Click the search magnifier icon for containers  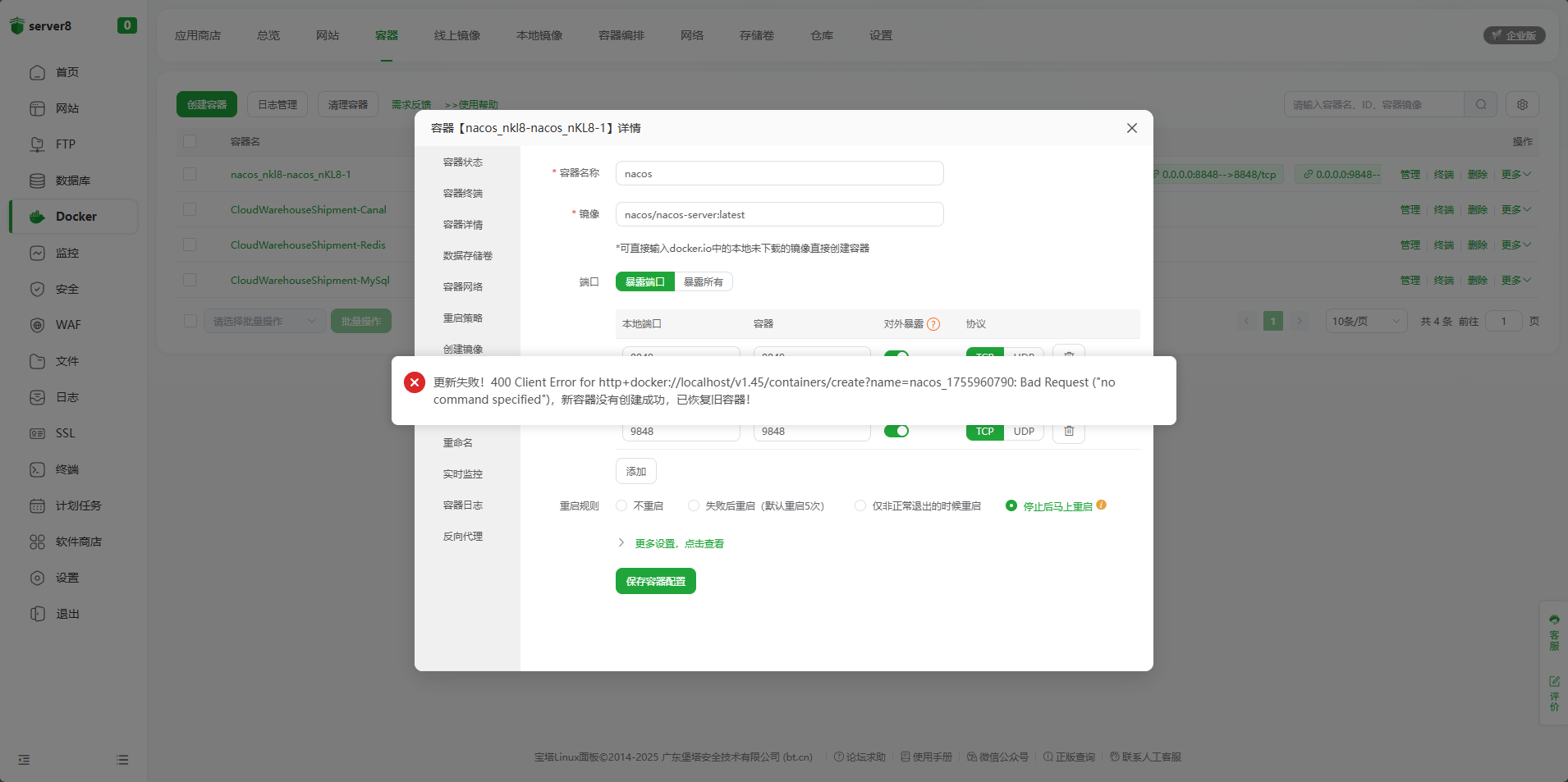(x=1481, y=104)
